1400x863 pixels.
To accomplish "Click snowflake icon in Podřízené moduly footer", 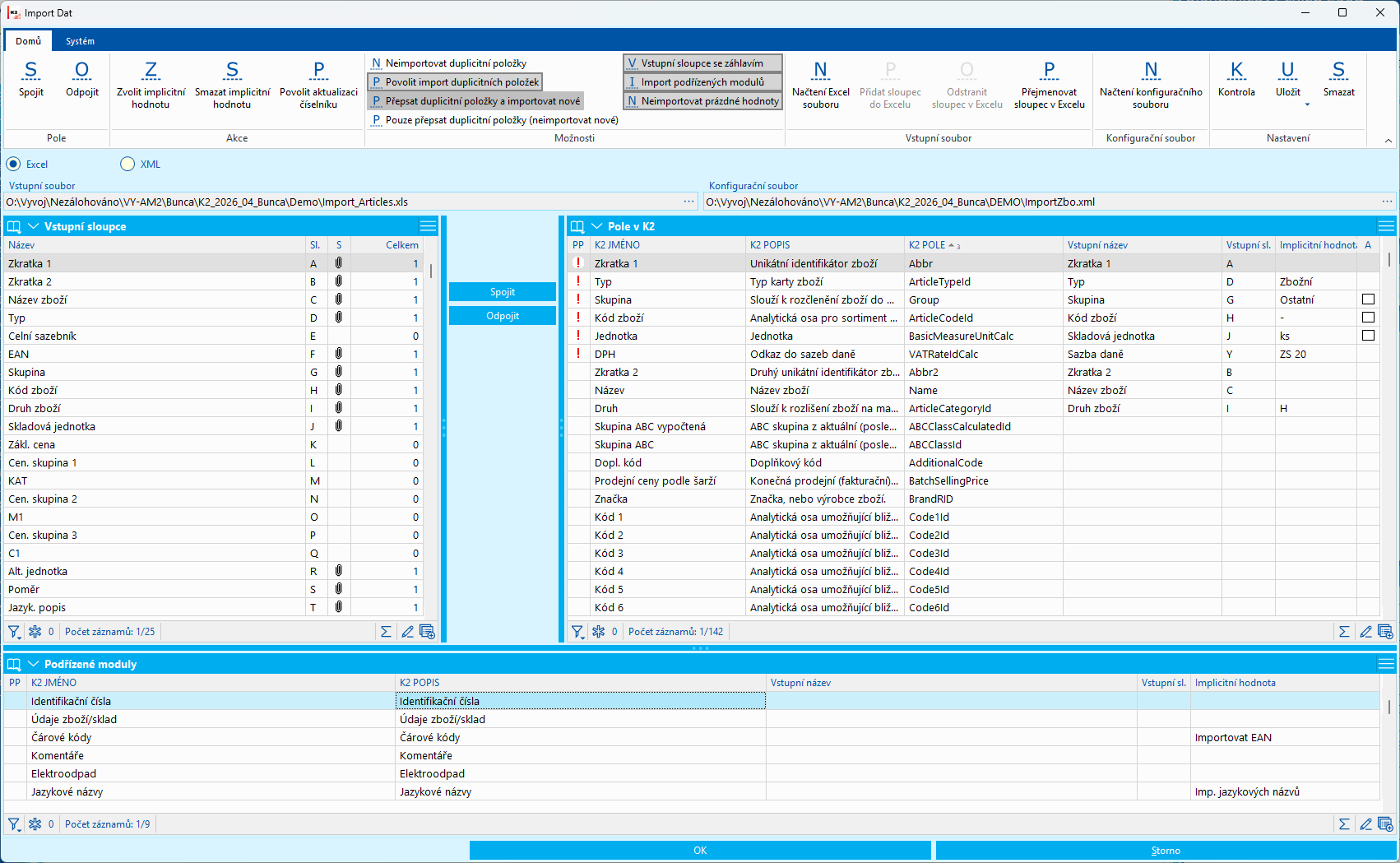I will [35, 824].
